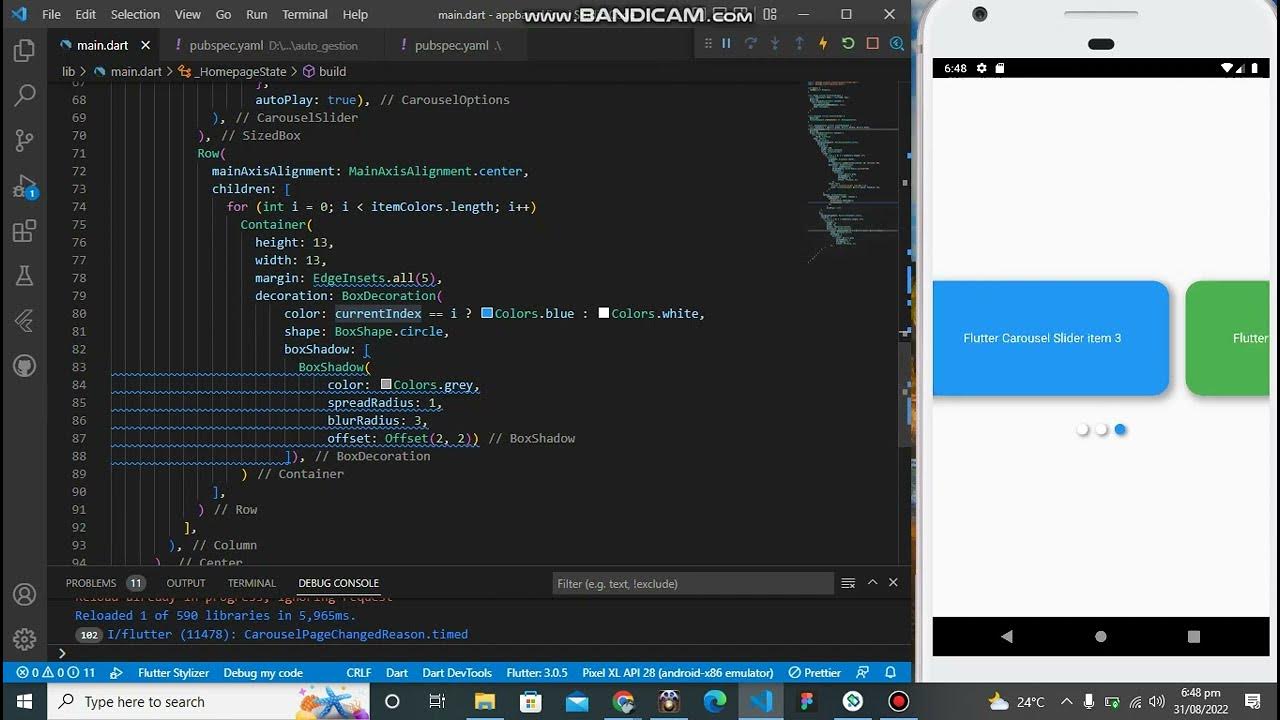Switch to the main.dart editor tab
This screenshot has width=1280, height=720.
coord(102,46)
